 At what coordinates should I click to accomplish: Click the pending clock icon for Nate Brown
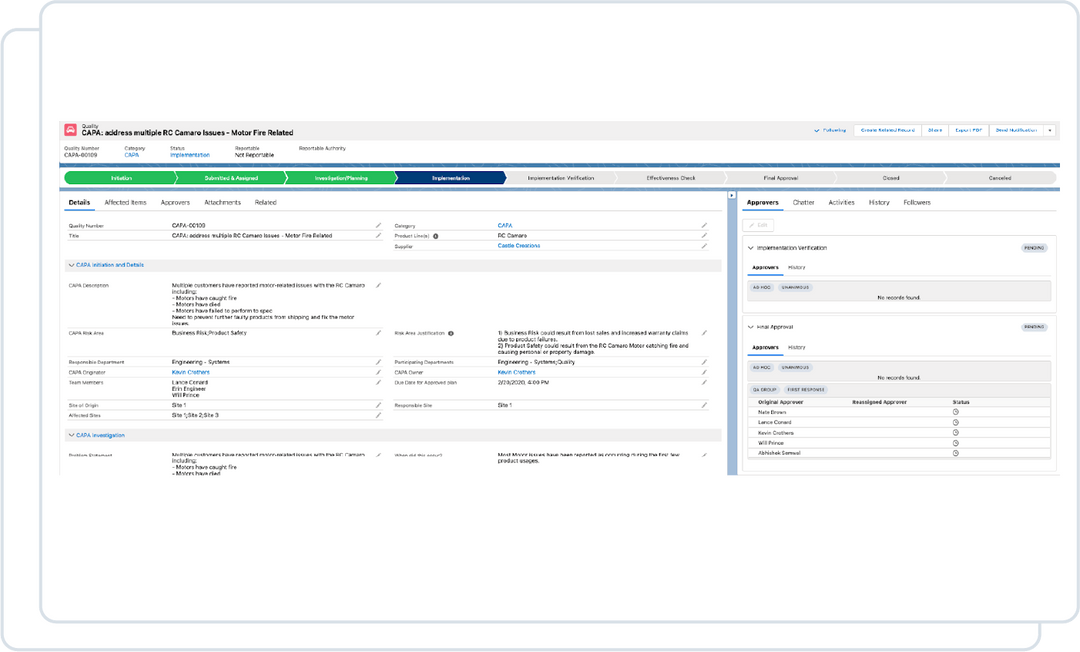(x=956, y=411)
